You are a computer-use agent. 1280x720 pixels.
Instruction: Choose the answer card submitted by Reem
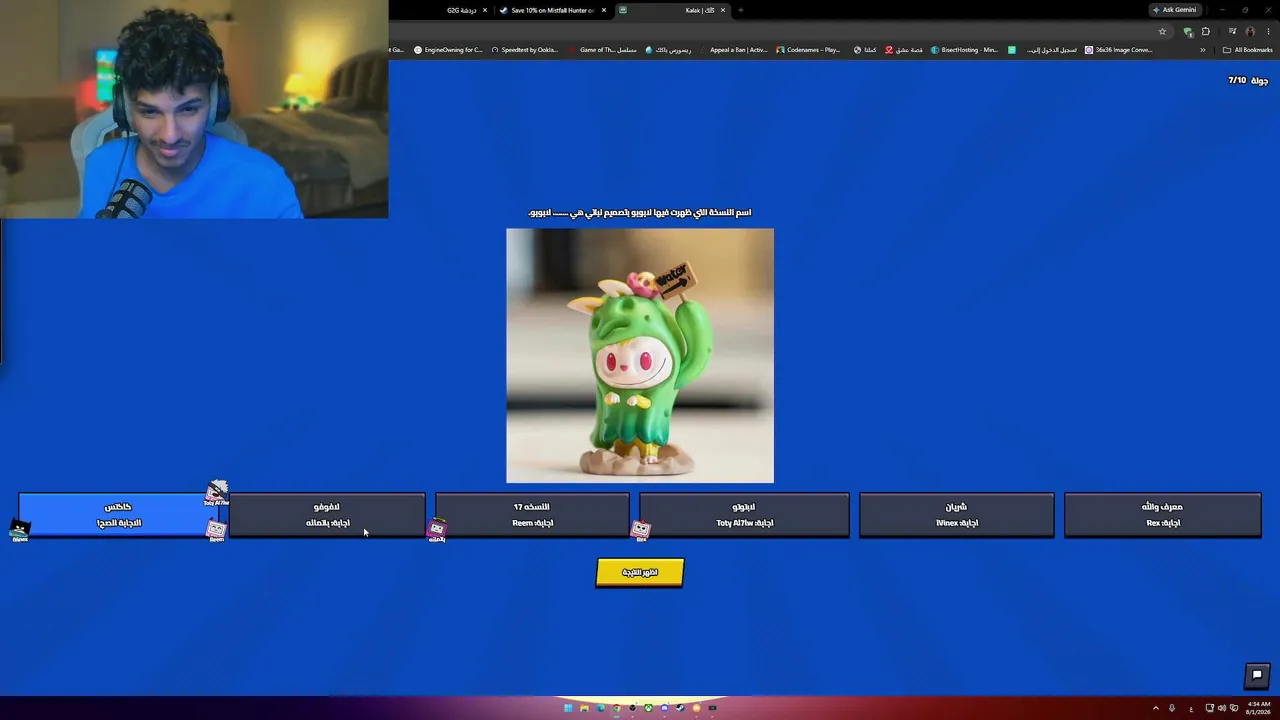pyautogui.click(x=532, y=515)
